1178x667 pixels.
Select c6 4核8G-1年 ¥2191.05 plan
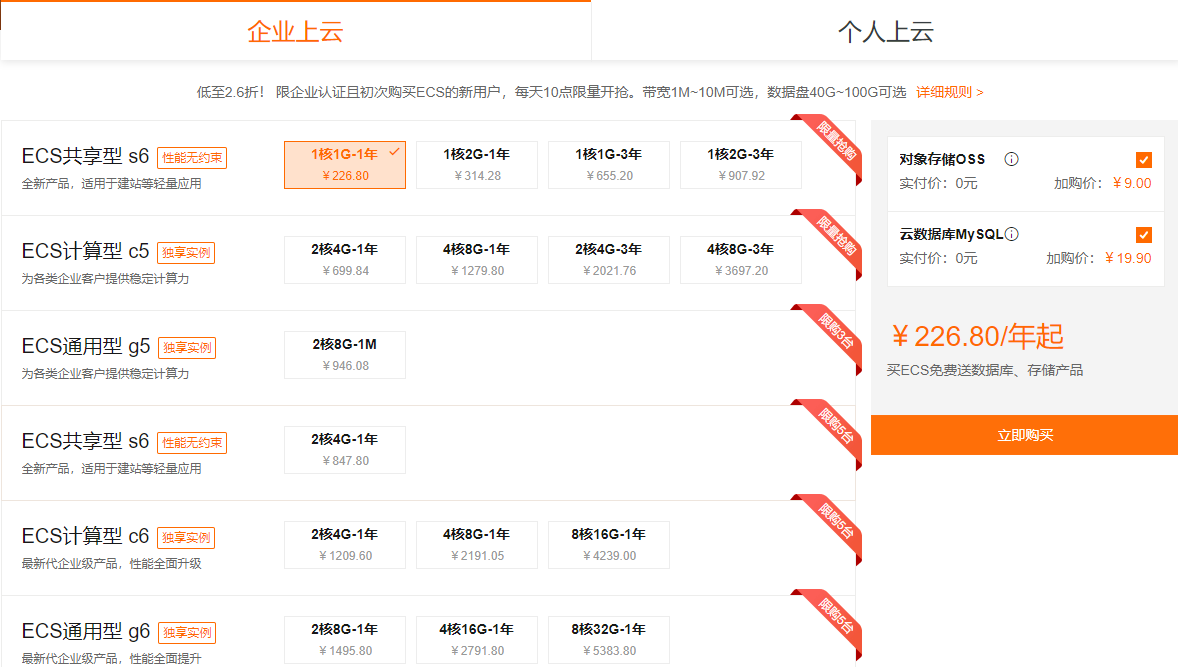click(x=477, y=545)
